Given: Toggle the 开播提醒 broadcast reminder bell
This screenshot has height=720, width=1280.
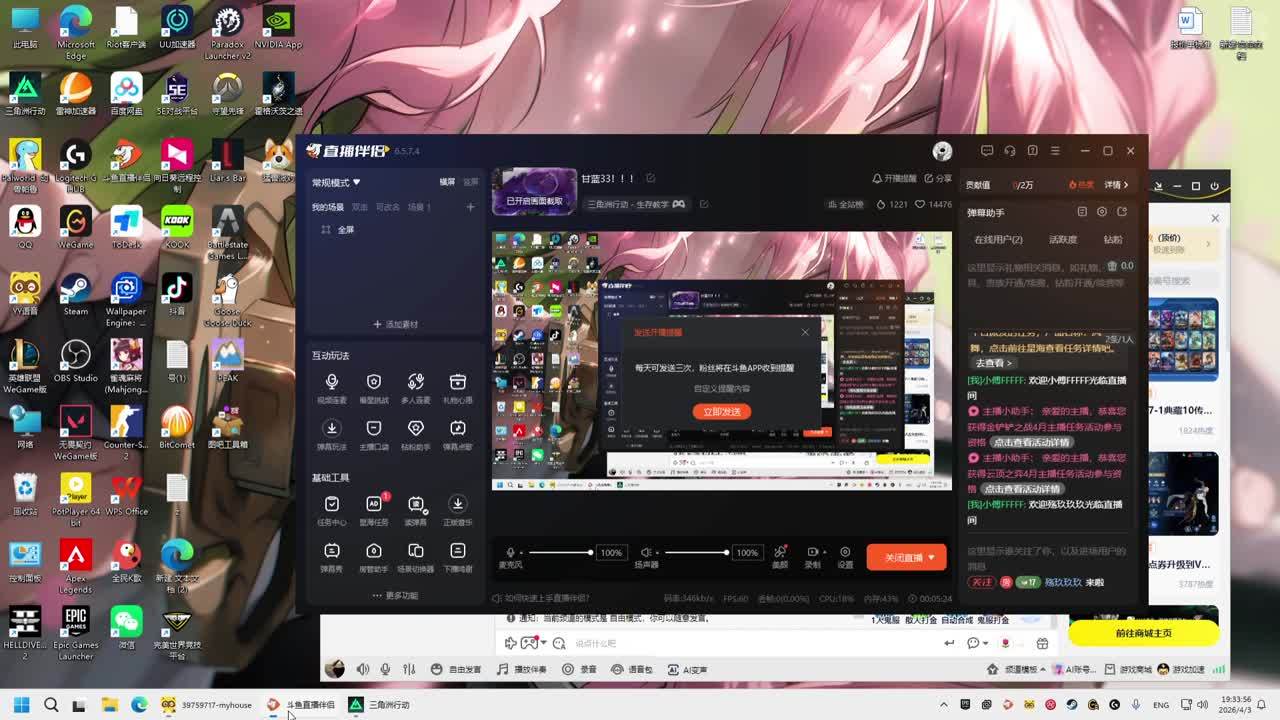Looking at the screenshot, I should pos(894,178).
